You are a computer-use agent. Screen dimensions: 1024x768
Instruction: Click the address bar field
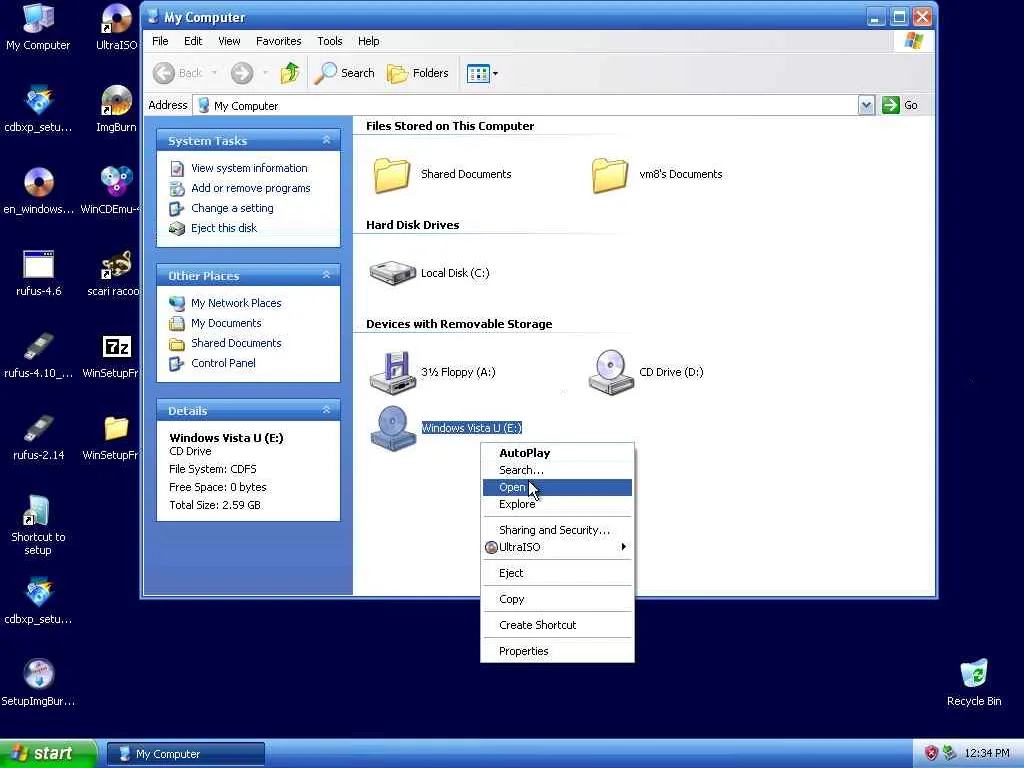pyautogui.click(x=526, y=105)
